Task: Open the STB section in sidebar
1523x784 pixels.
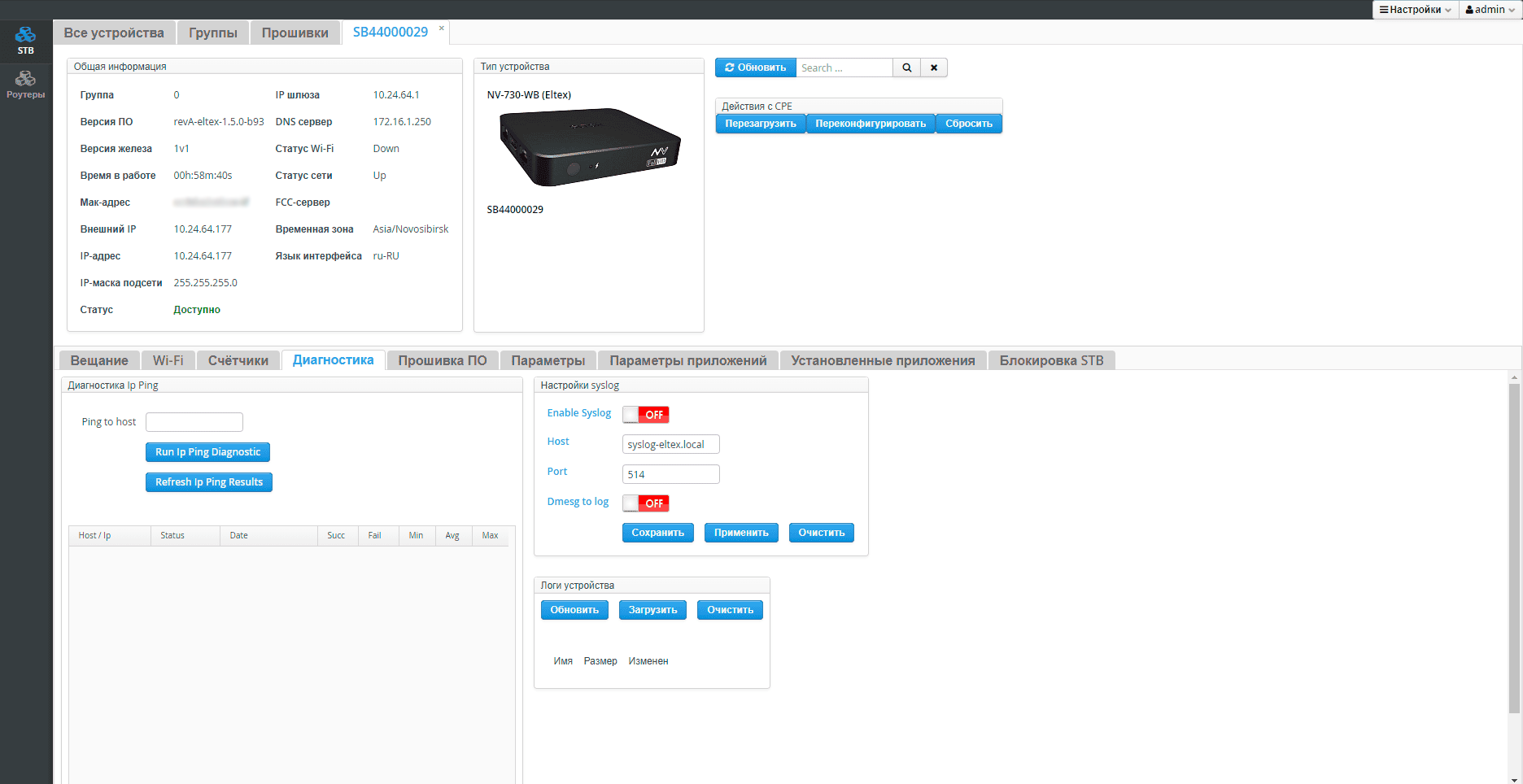Action: tap(26, 40)
